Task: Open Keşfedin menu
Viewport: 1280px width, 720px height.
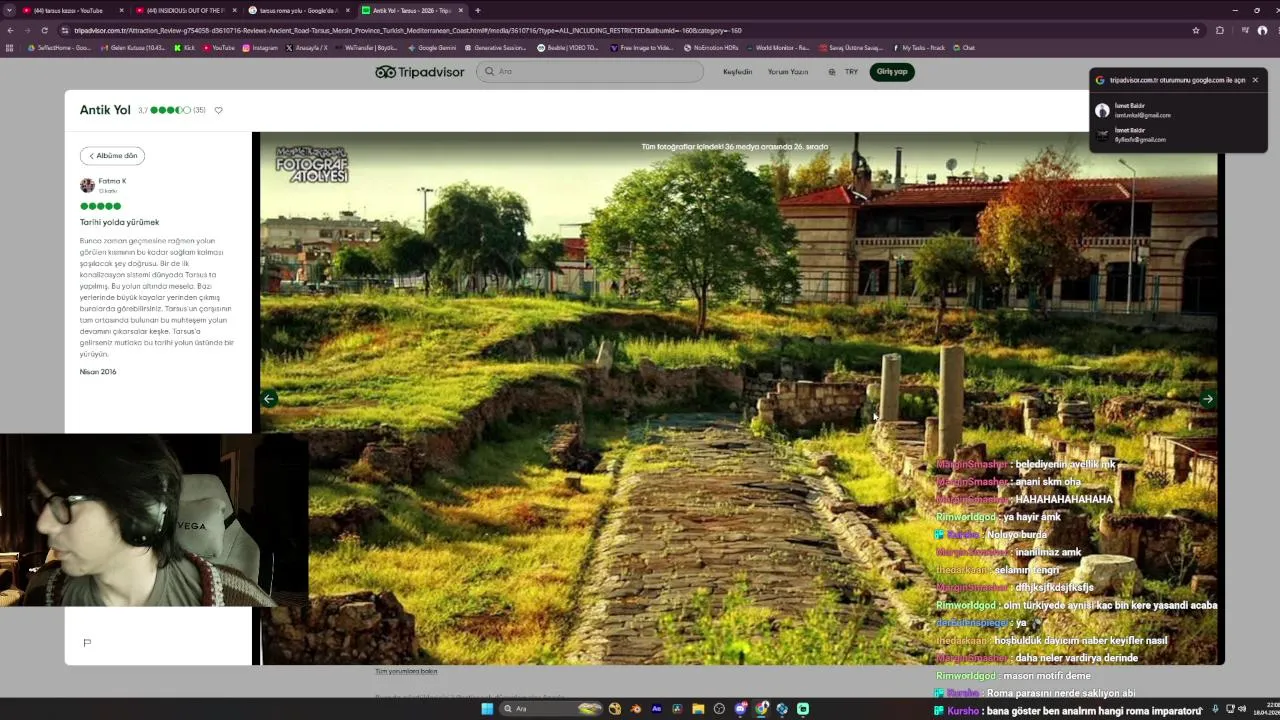Action: 737,72
